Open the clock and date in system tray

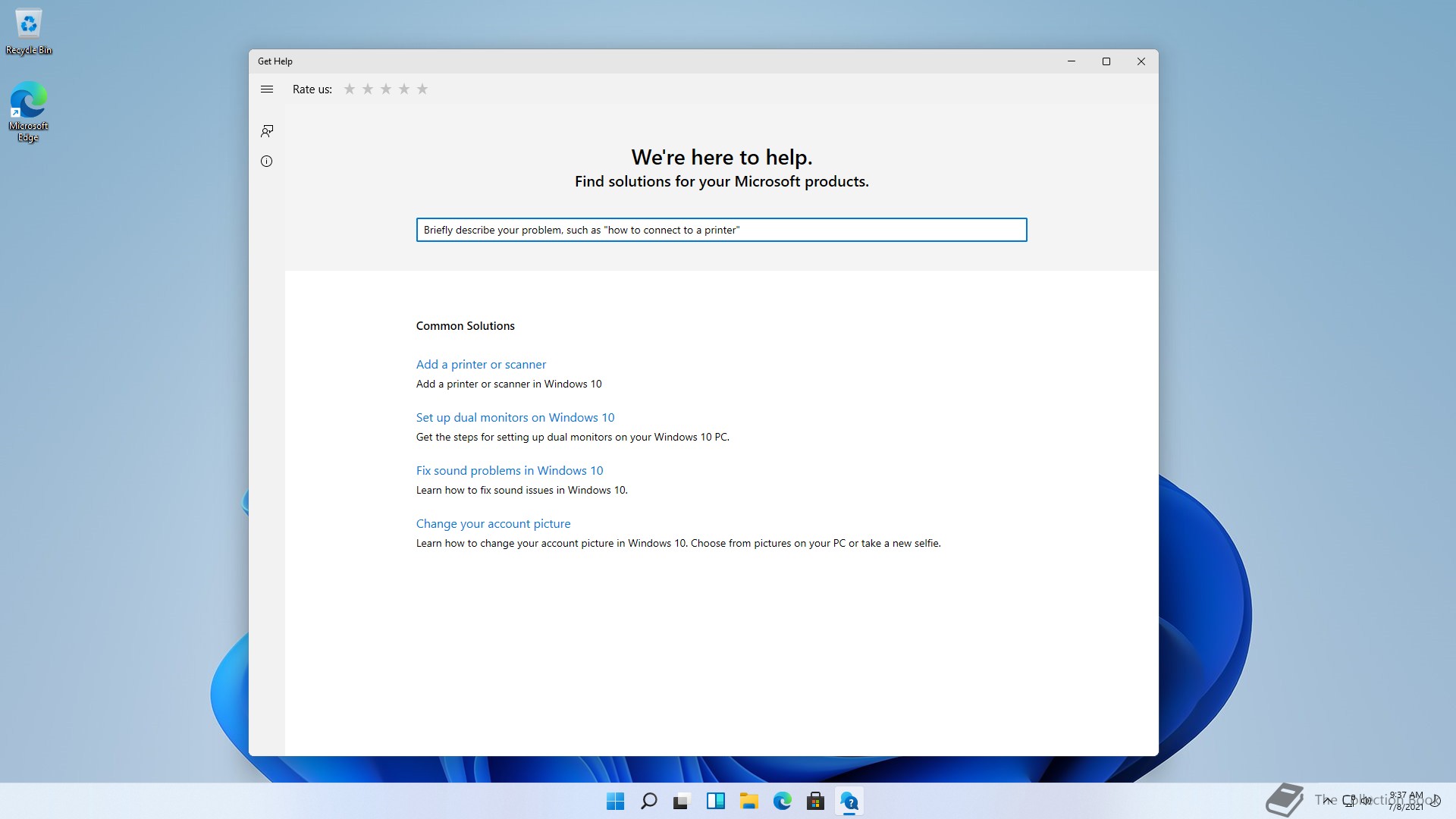[x=1405, y=801]
